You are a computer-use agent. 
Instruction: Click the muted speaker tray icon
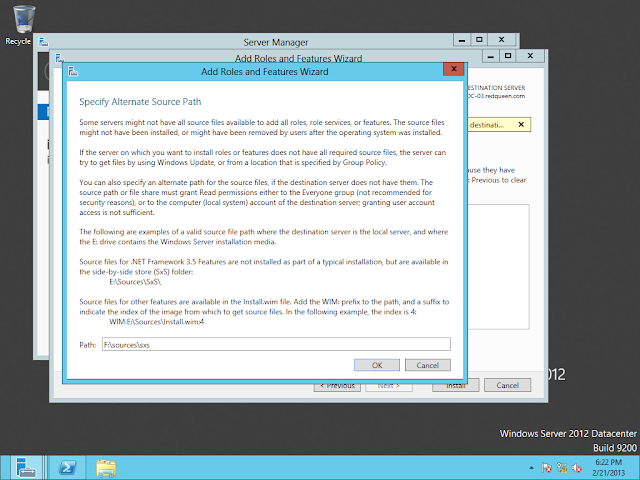point(577,468)
